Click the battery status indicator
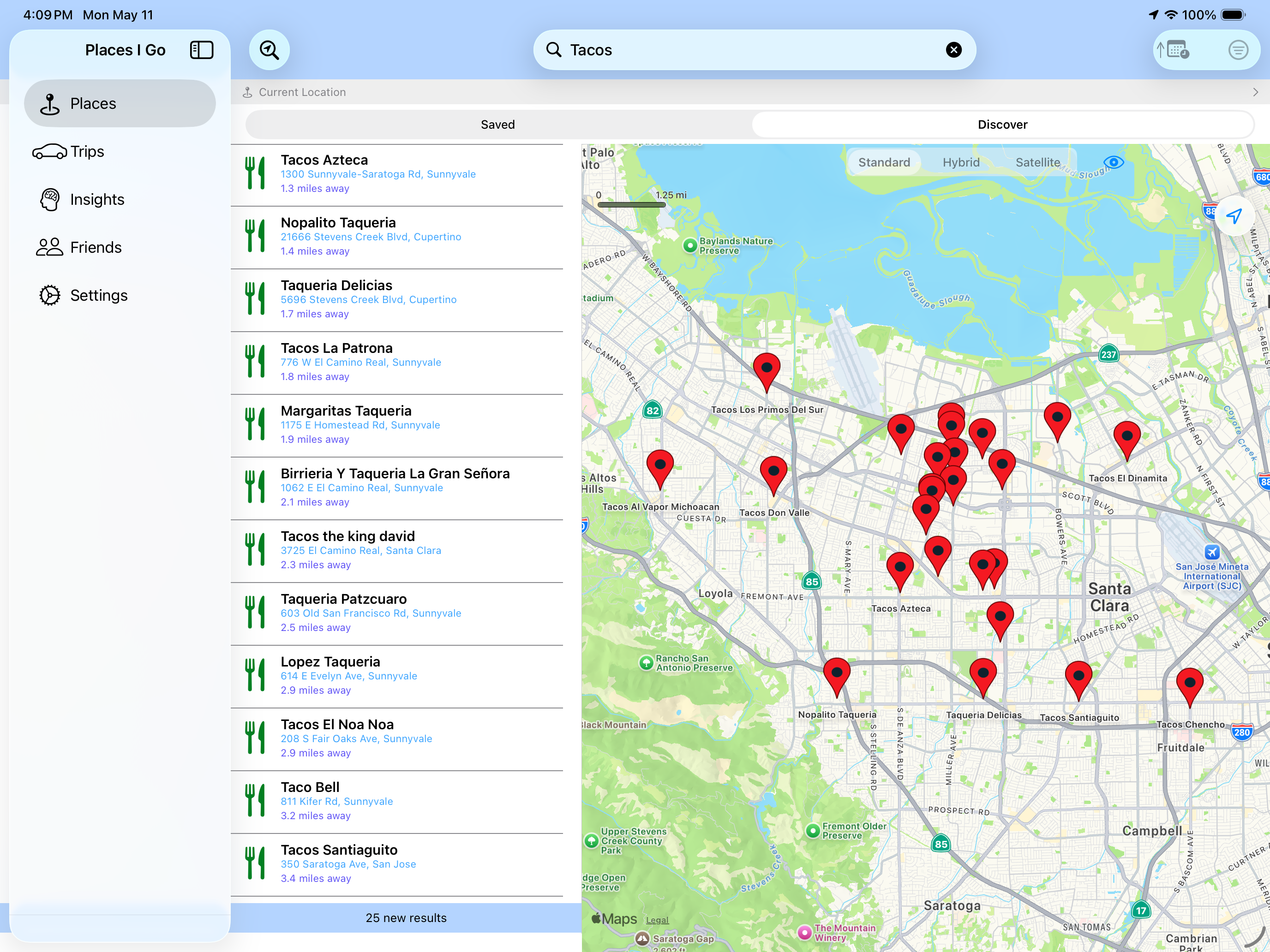Viewport: 1270px width, 952px height. click(1233, 15)
